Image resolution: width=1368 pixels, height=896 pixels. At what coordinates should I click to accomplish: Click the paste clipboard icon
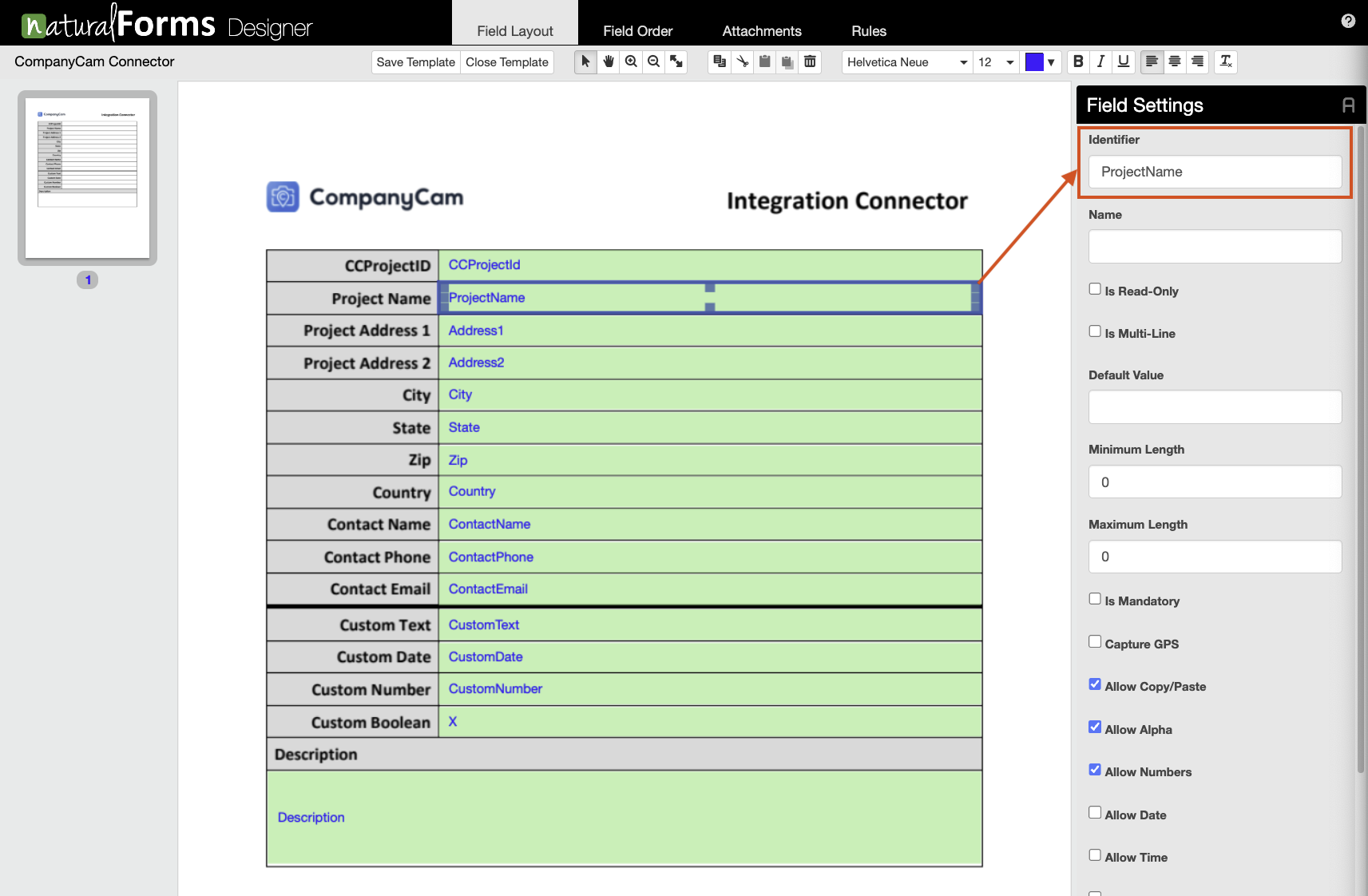(x=764, y=61)
